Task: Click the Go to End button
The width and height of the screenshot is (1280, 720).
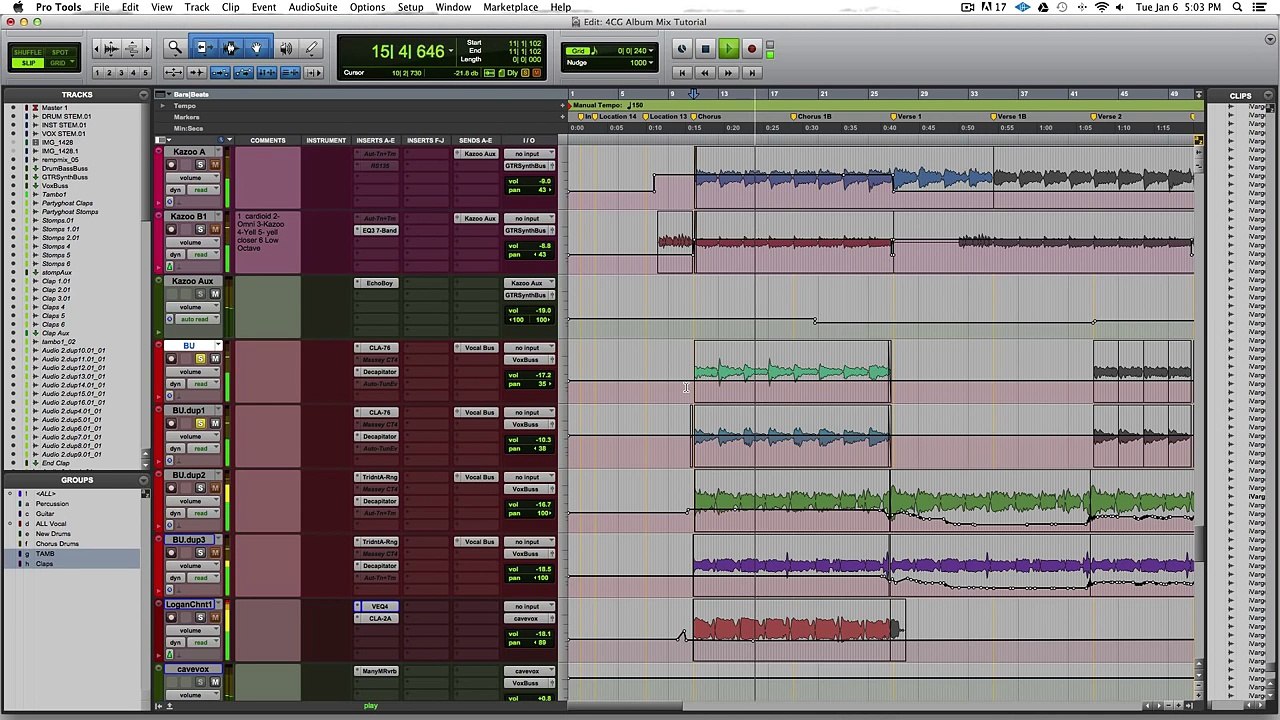Action: point(751,73)
